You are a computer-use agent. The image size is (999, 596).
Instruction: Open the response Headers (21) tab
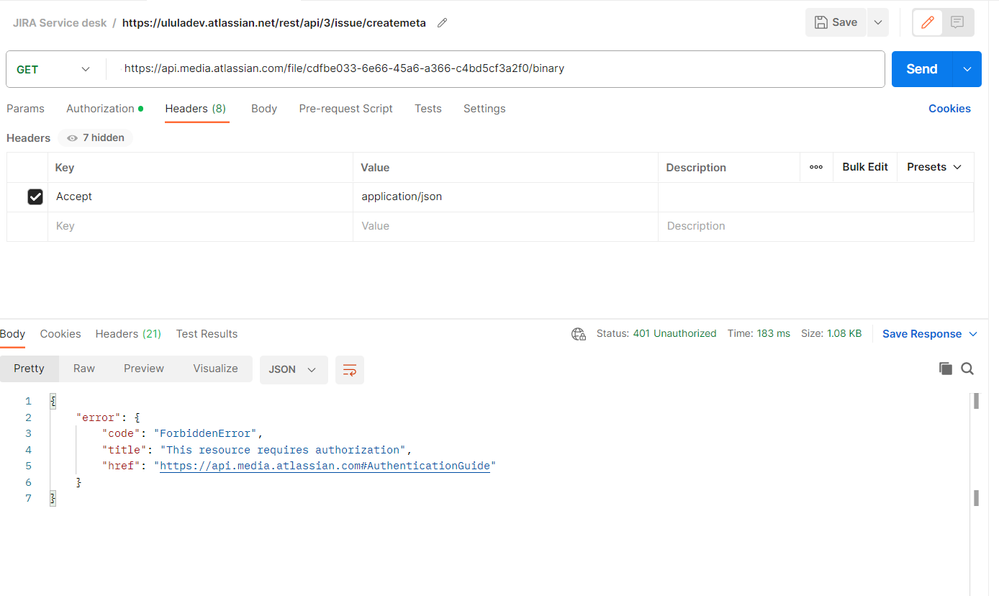128,334
